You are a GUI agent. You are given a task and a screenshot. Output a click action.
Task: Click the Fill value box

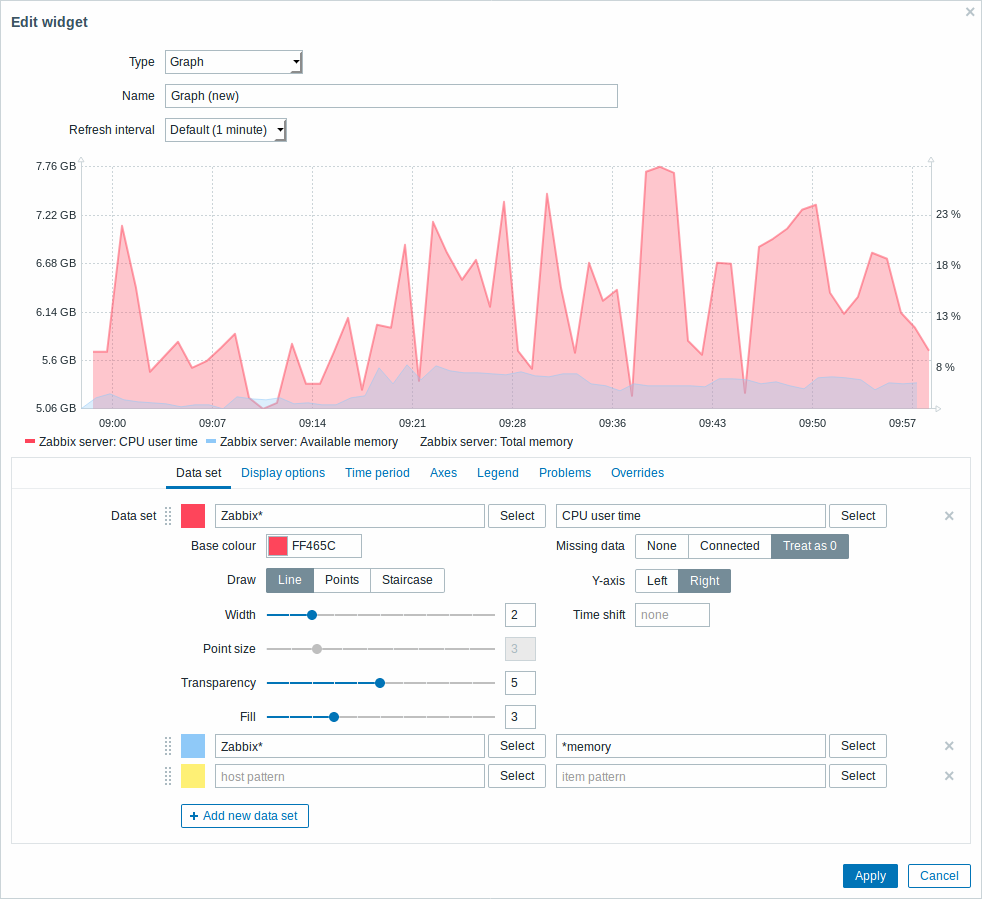[520, 717]
